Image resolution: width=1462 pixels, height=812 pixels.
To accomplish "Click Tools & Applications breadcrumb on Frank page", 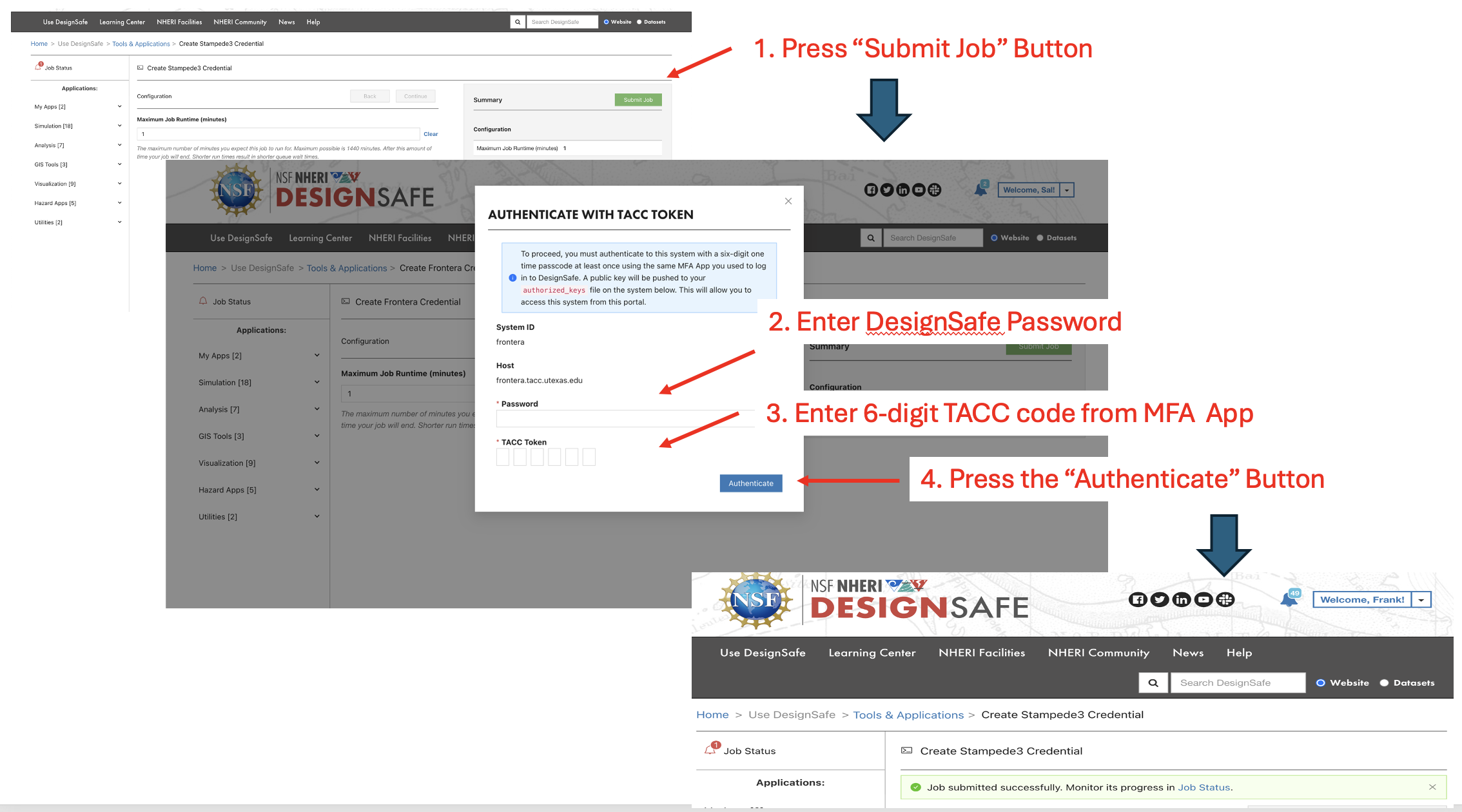I will coord(908,715).
